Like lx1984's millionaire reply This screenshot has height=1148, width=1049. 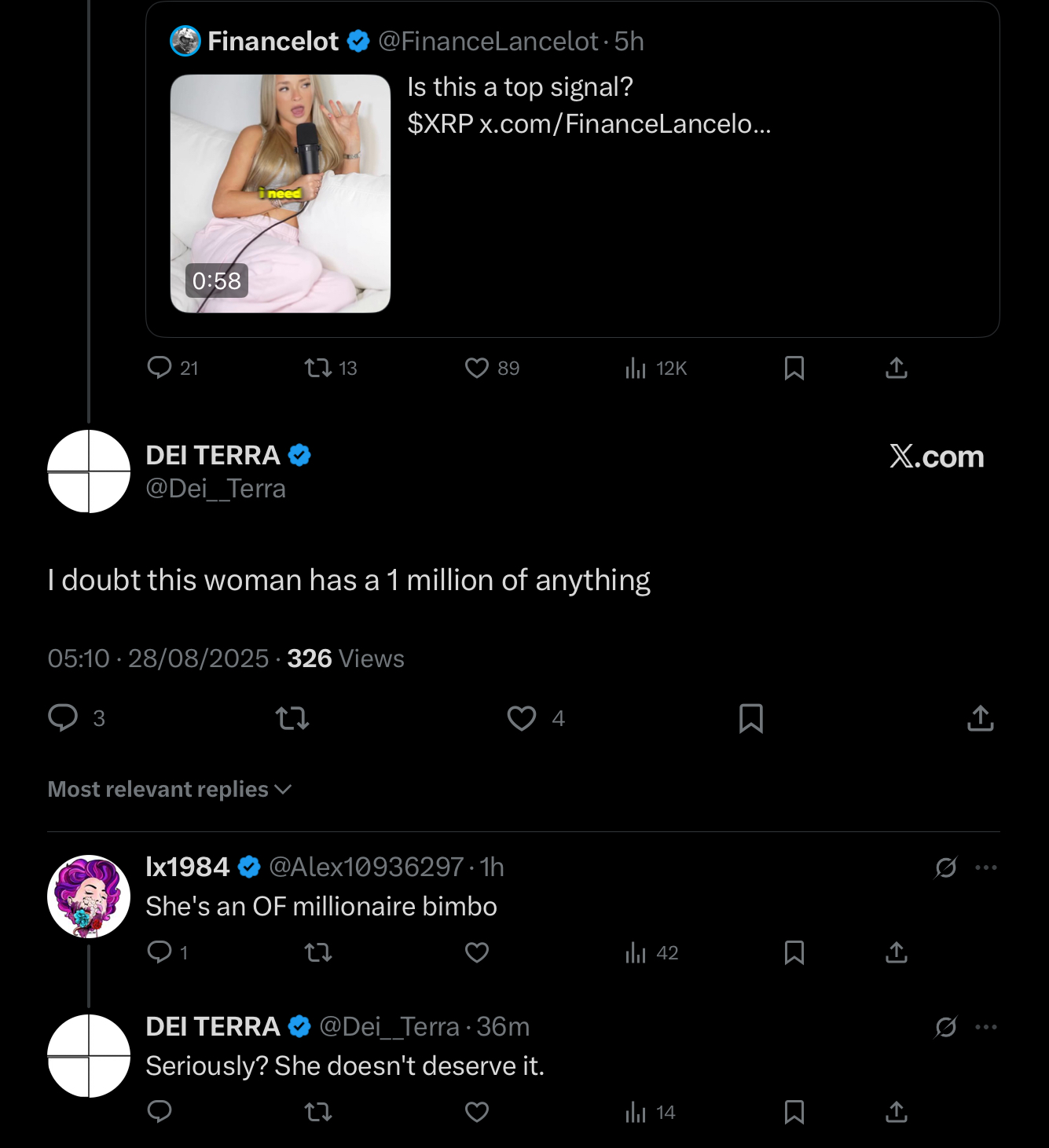coord(477,952)
